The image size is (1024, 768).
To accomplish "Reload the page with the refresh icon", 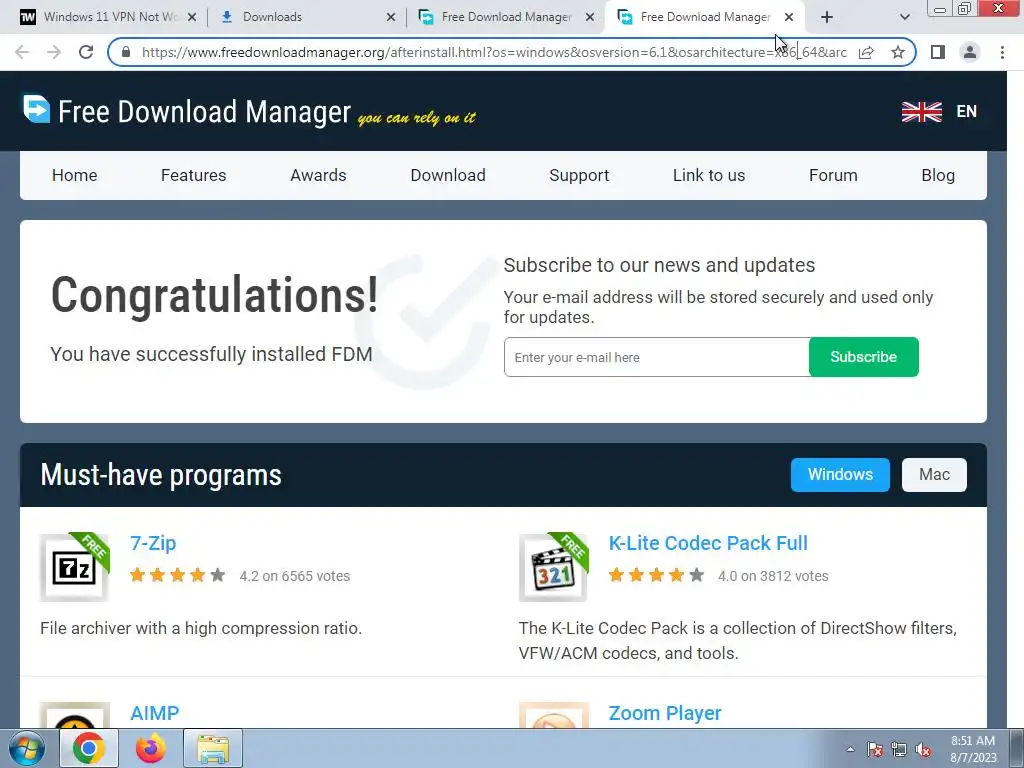I will [86, 52].
